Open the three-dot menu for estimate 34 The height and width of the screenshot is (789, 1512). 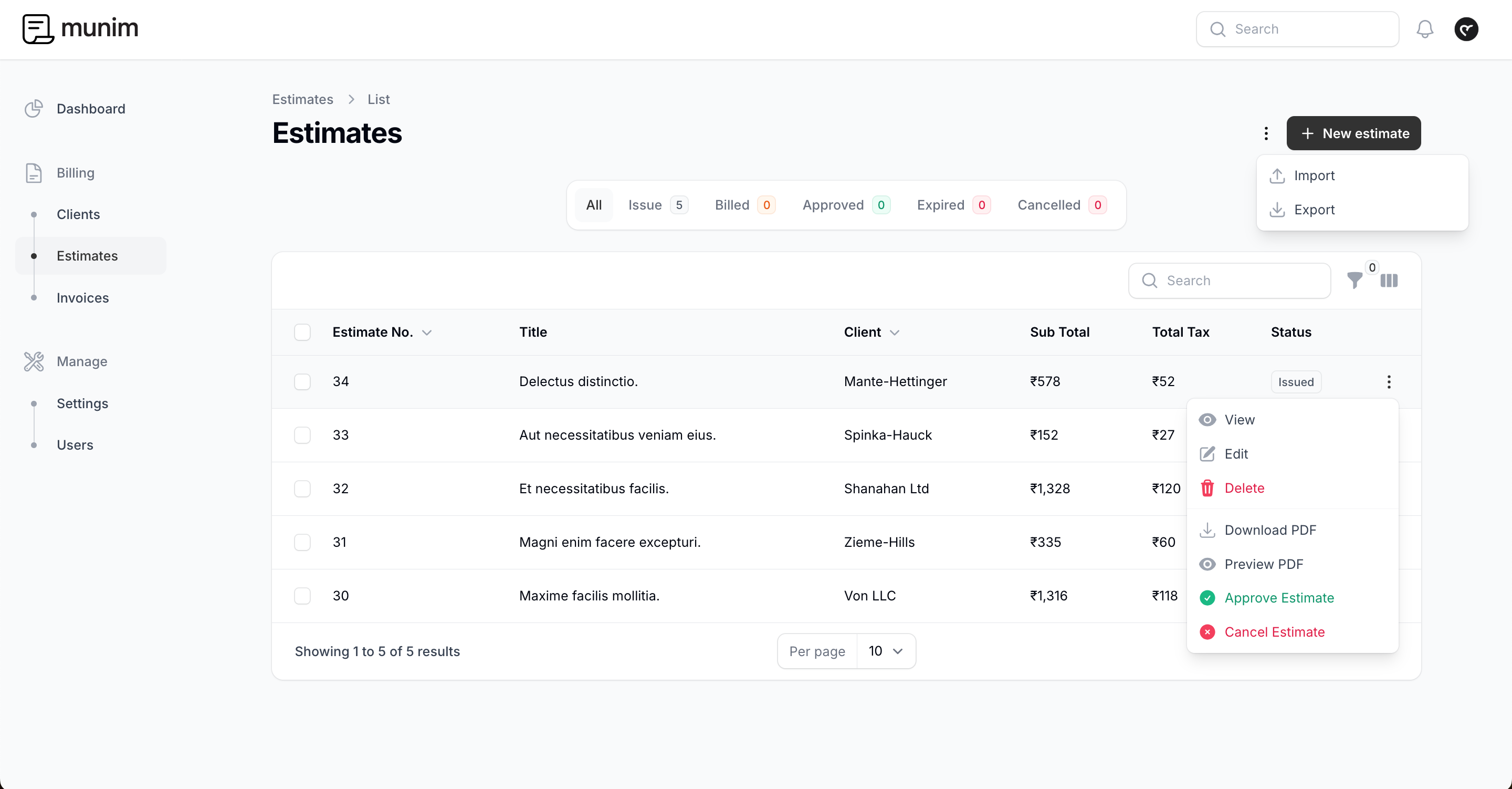[1389, 381]
